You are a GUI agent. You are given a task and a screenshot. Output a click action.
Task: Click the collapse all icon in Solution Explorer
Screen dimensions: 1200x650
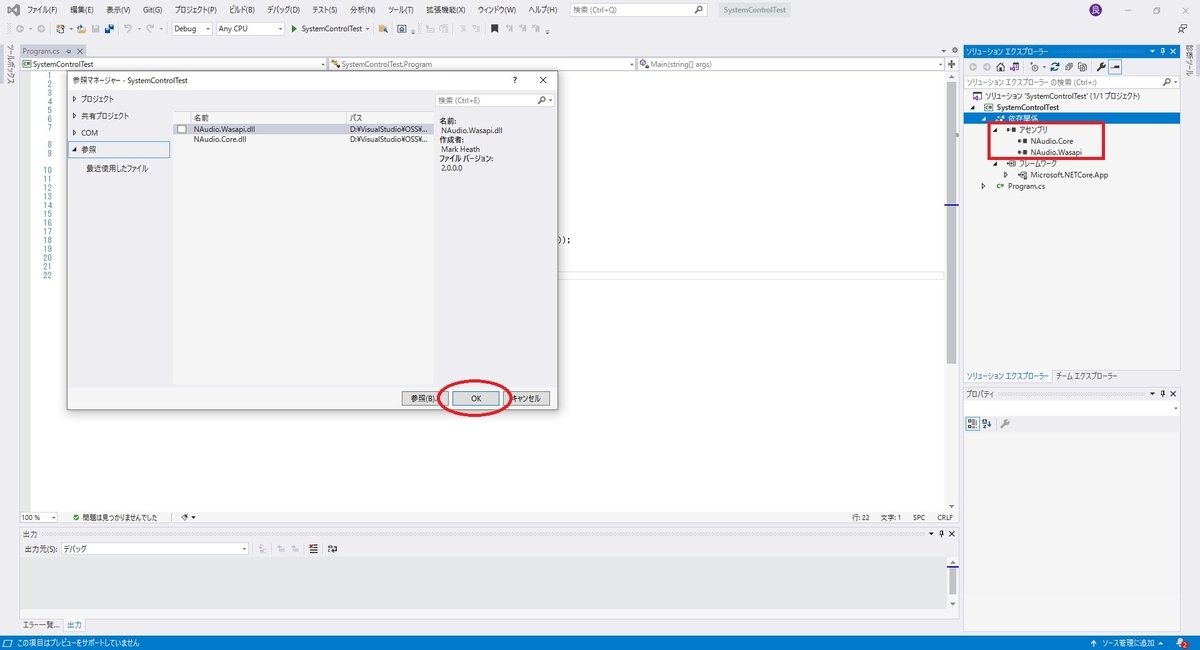1067,67
